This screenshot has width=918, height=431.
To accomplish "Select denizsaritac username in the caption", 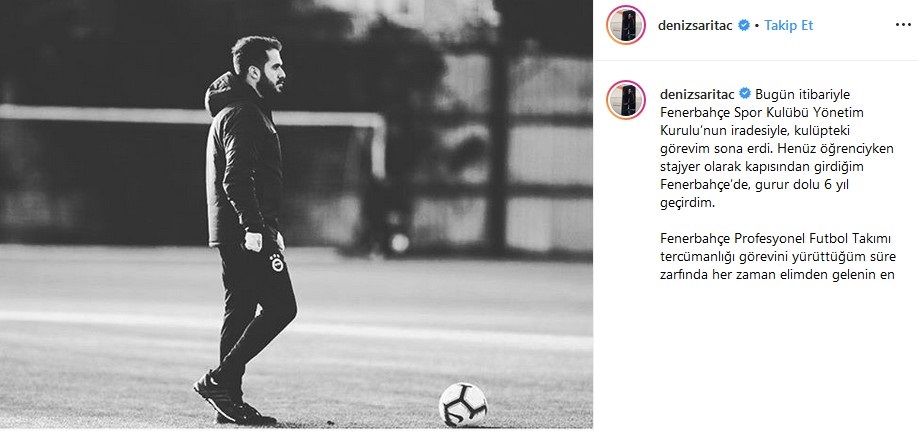I will coord(697,94).
